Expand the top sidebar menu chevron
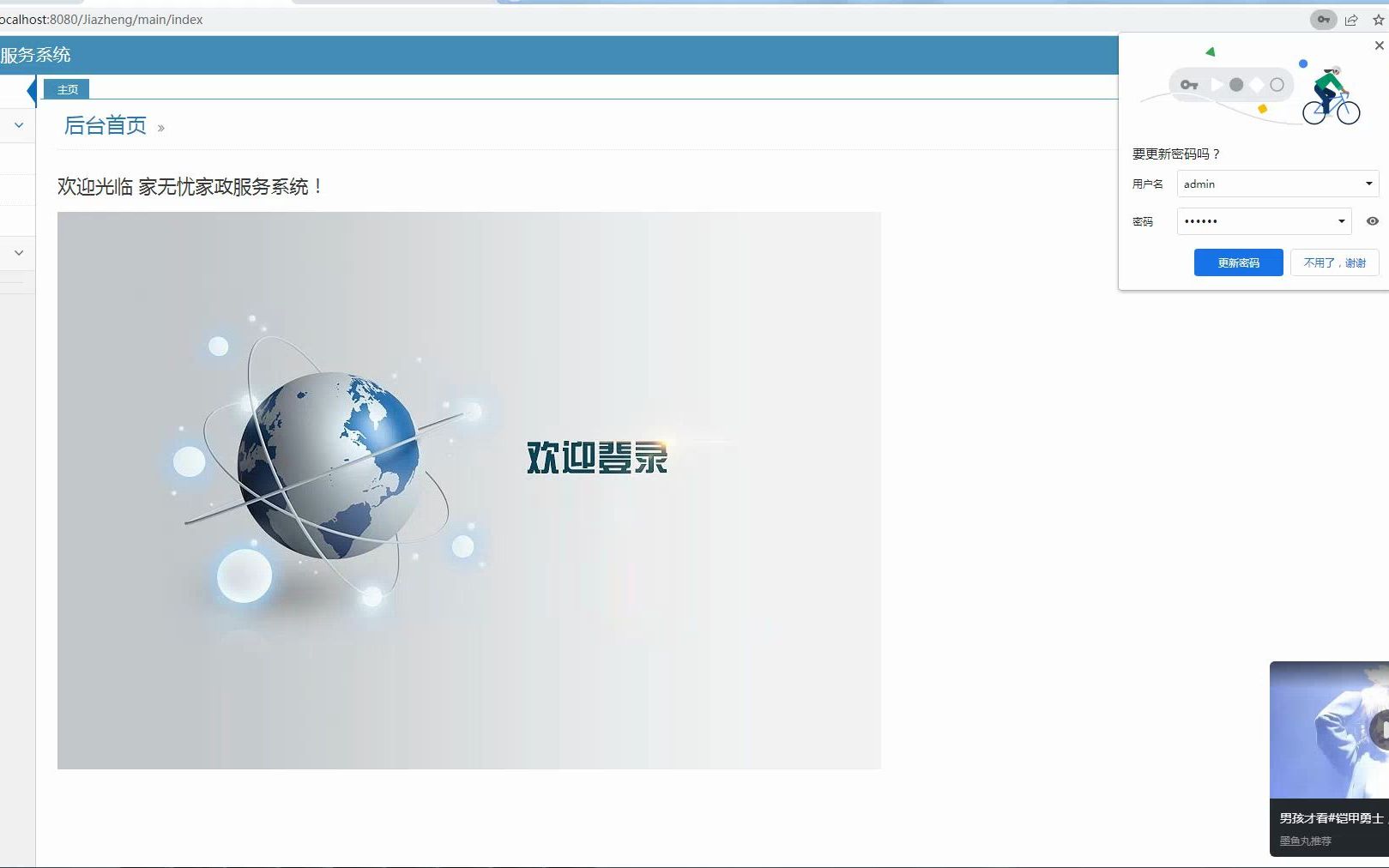 pyautogui.click(x=18, y=124)
